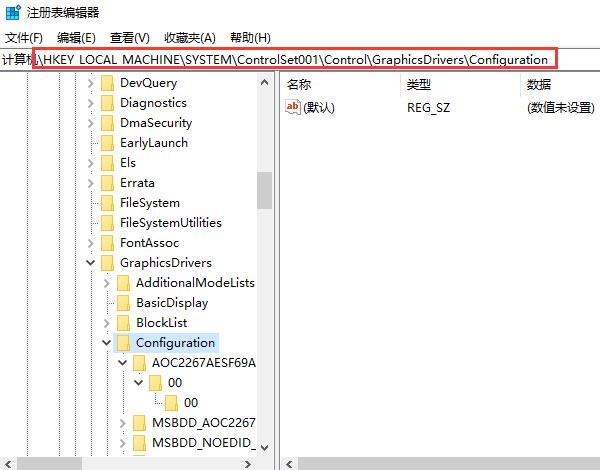
Task: Expand the MSBDD_NOEDID_ key
Action: [122, 443]
